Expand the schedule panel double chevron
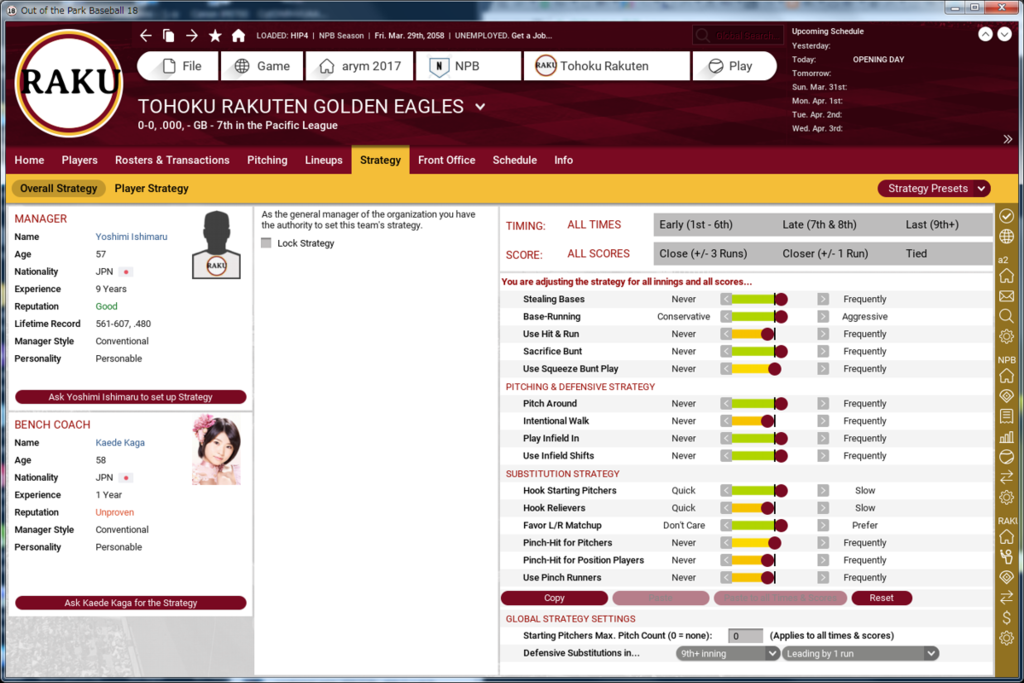Screen dimensions: 1024x683 click(x=1008, y=139)
